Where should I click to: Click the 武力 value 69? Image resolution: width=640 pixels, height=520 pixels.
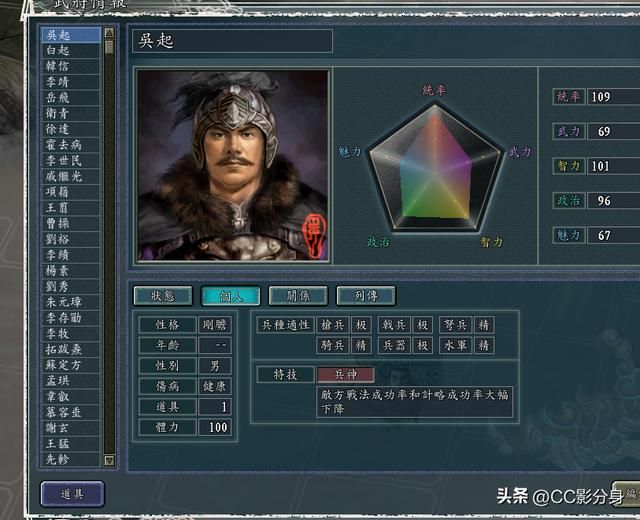tap(613, 131)
